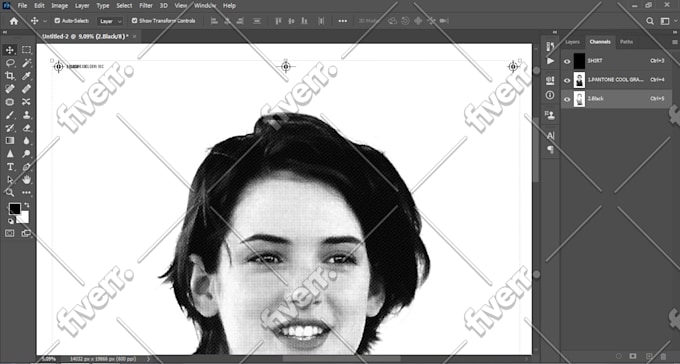Switch to the Layers tab
680x364 pixels.
click(x=572, y=42)
